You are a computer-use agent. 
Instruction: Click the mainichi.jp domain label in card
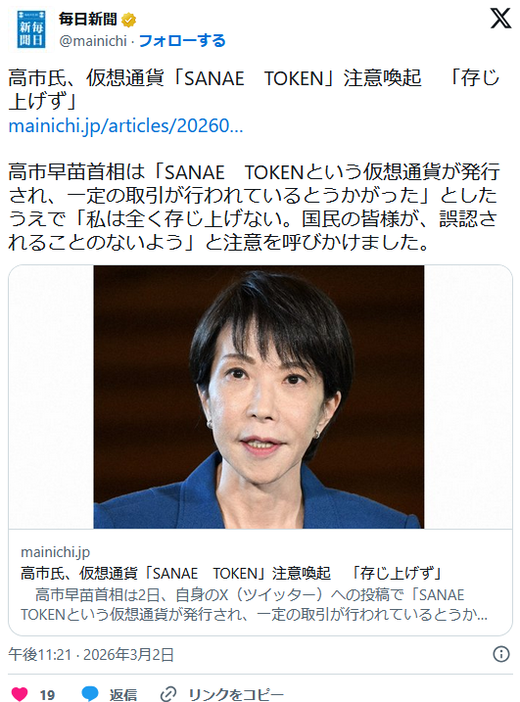[x=55, y=552]
